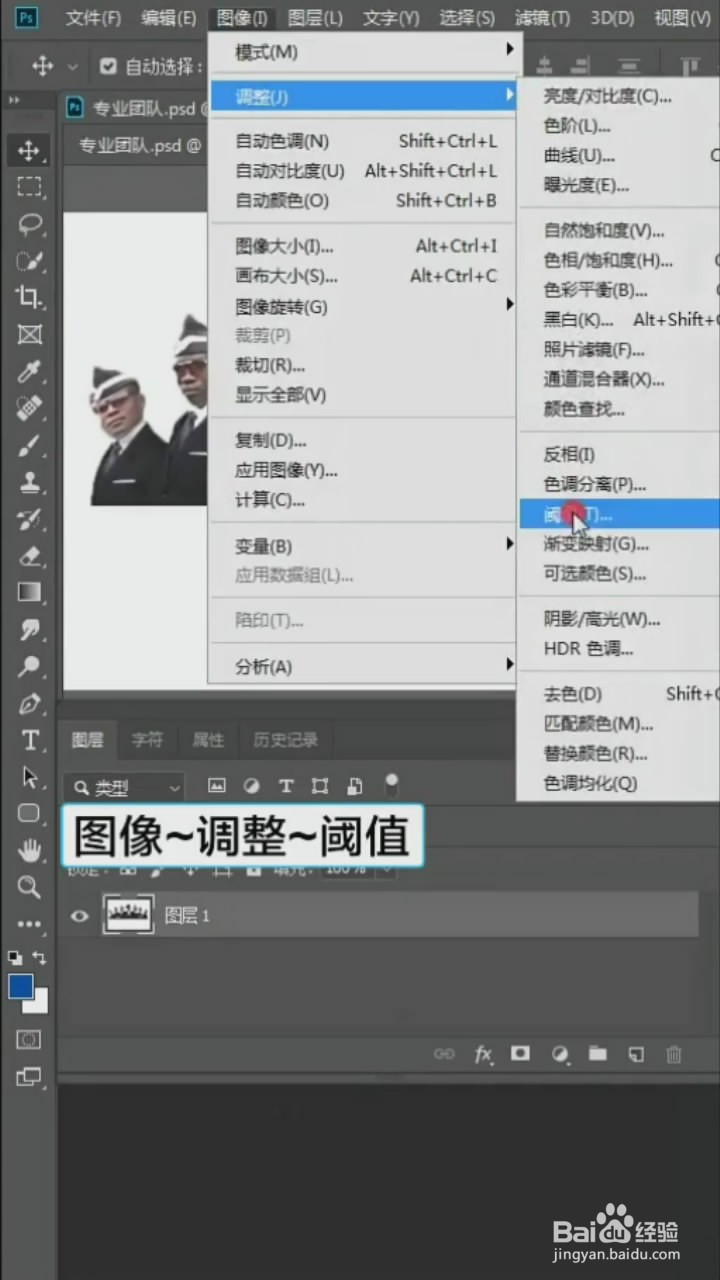Swap foreground and background colors

tap(39, 957)
